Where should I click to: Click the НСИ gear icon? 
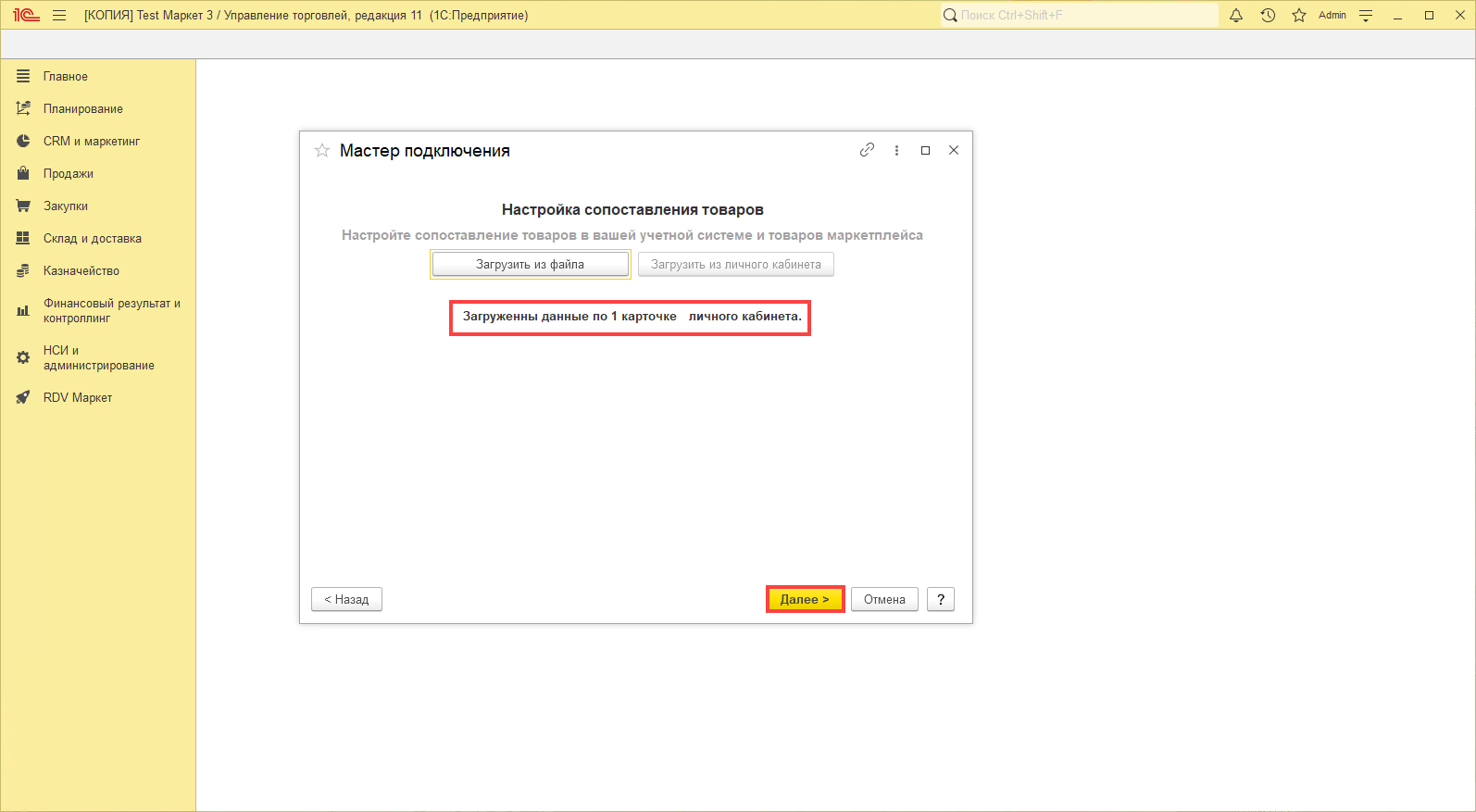23,357
